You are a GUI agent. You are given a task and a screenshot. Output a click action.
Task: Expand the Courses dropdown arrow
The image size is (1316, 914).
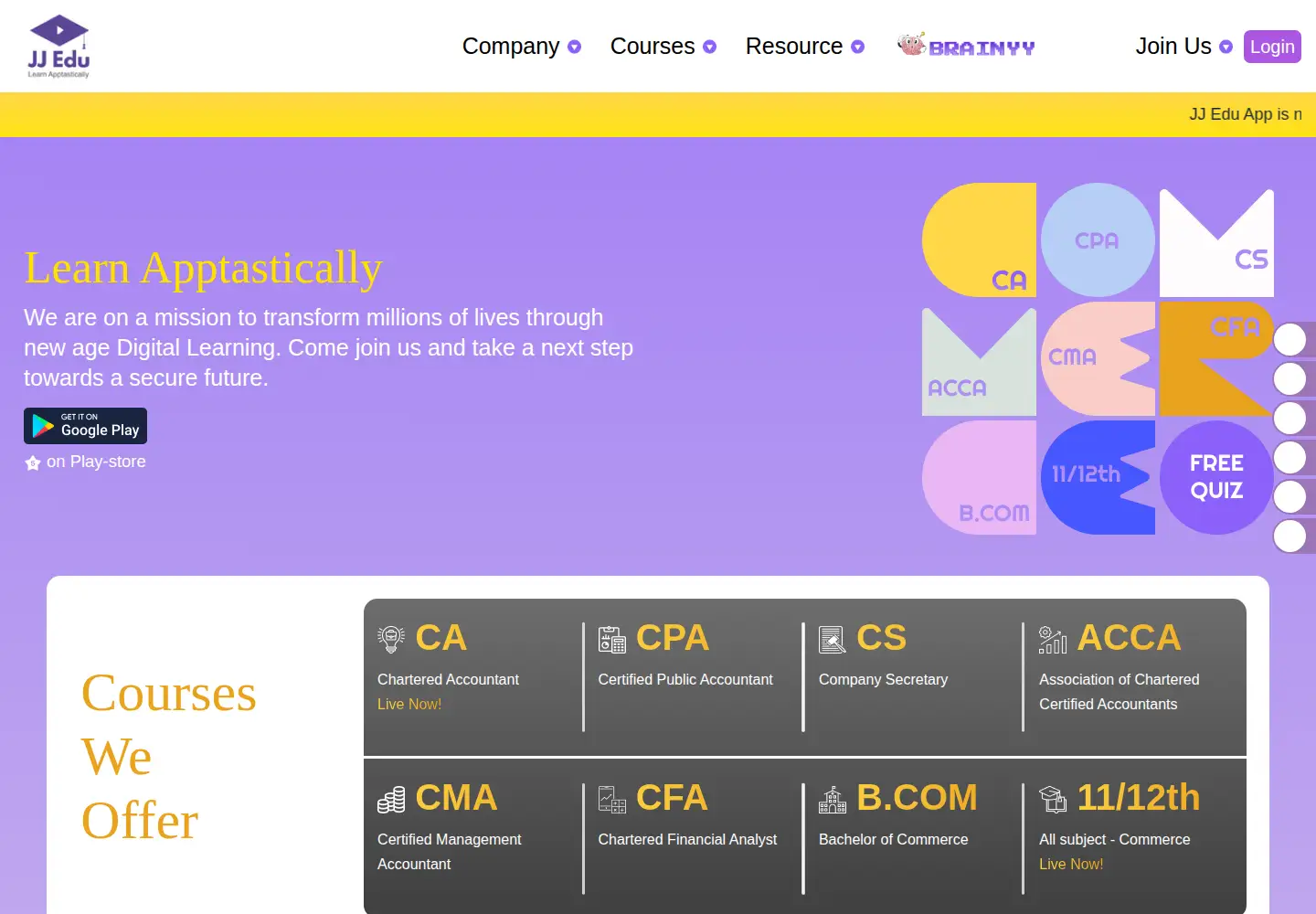click(709, 47)
